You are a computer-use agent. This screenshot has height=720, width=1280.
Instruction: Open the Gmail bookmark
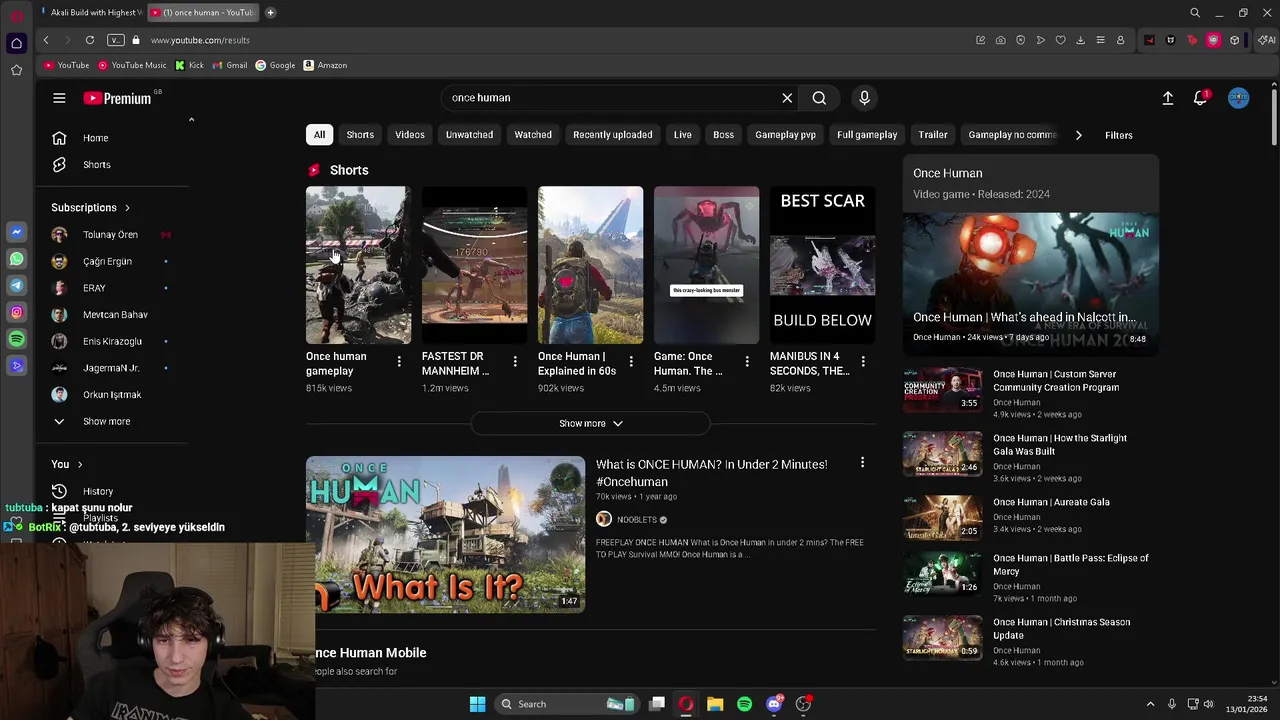229,66
